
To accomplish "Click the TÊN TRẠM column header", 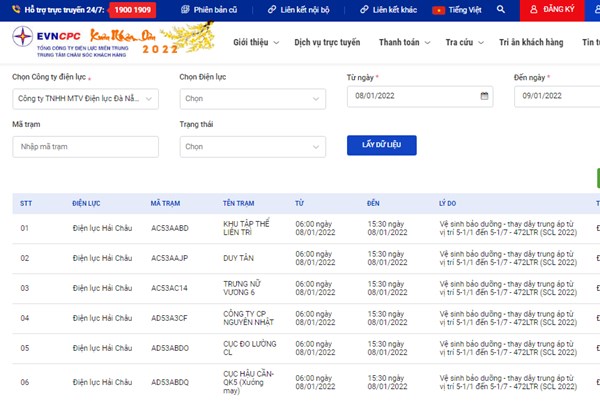I will coord(238,204).
